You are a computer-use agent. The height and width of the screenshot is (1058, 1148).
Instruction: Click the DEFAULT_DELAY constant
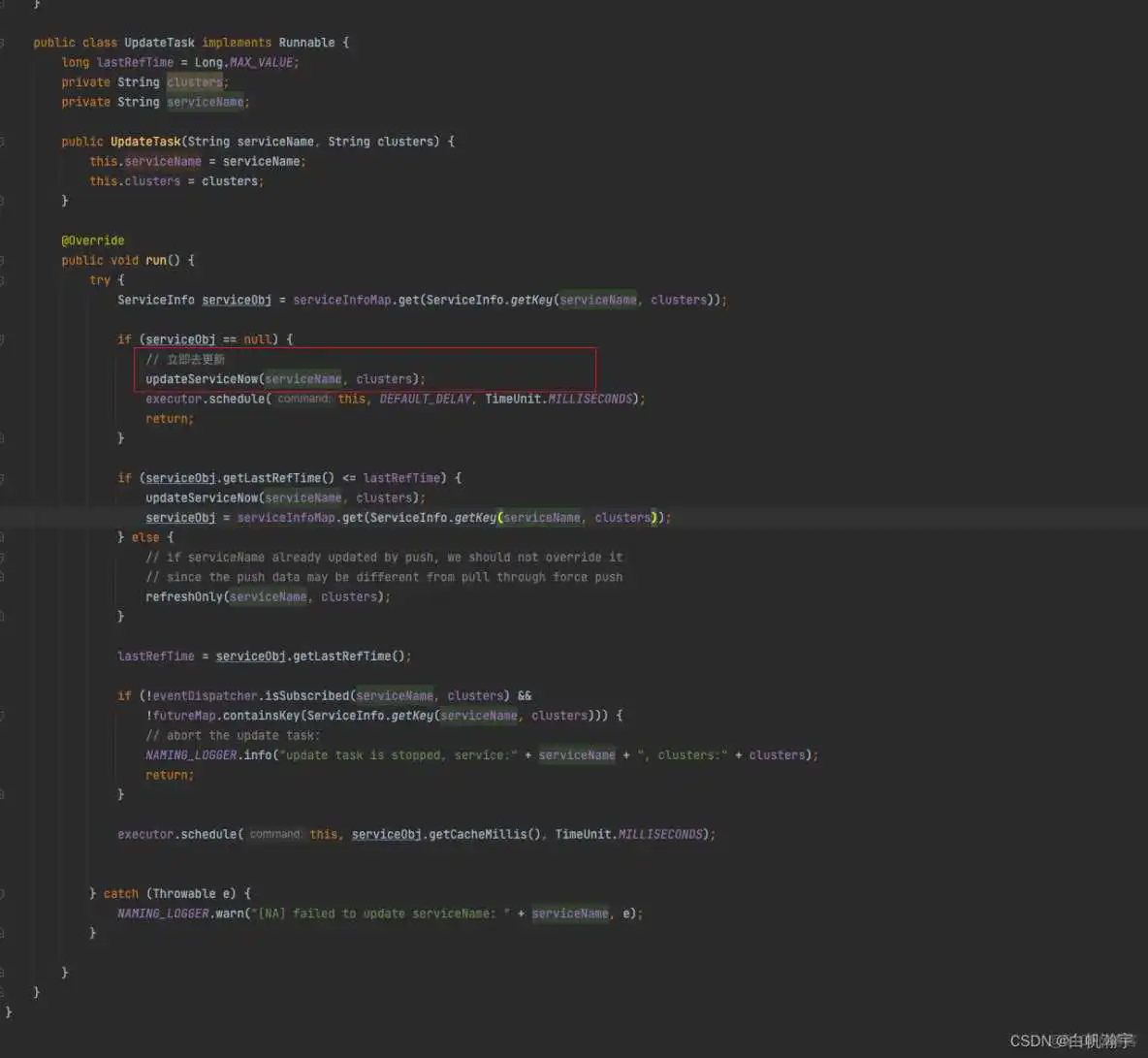coord(425,399)
